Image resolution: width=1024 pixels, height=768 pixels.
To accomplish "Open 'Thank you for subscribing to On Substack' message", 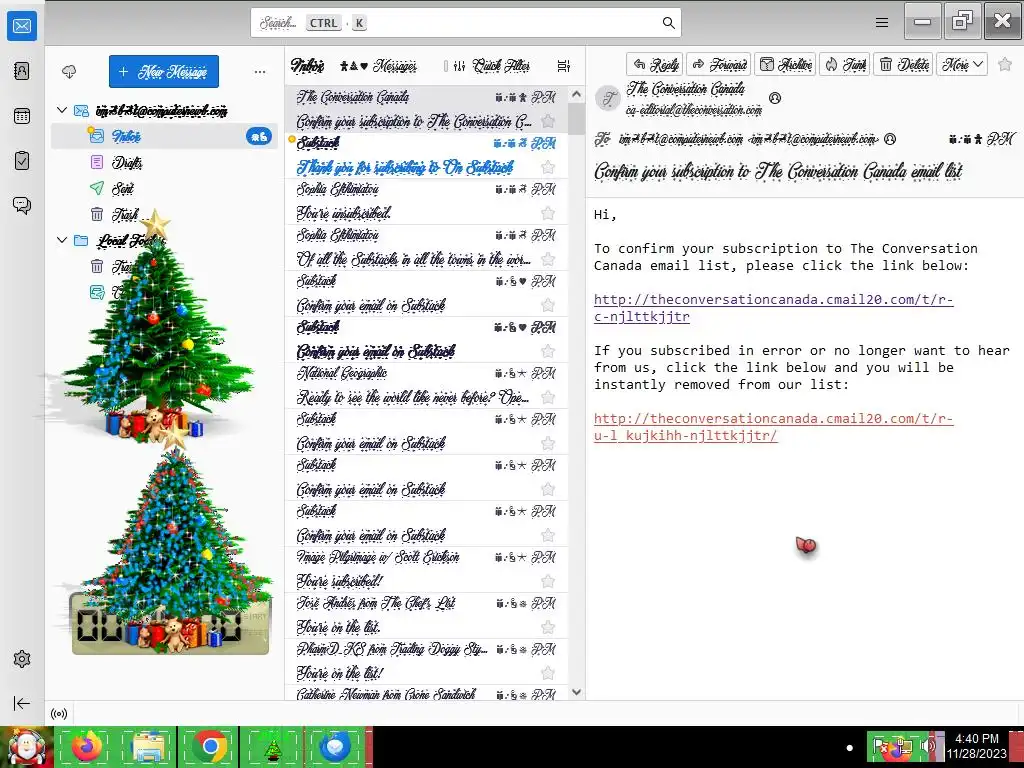I will click(426, 155).
